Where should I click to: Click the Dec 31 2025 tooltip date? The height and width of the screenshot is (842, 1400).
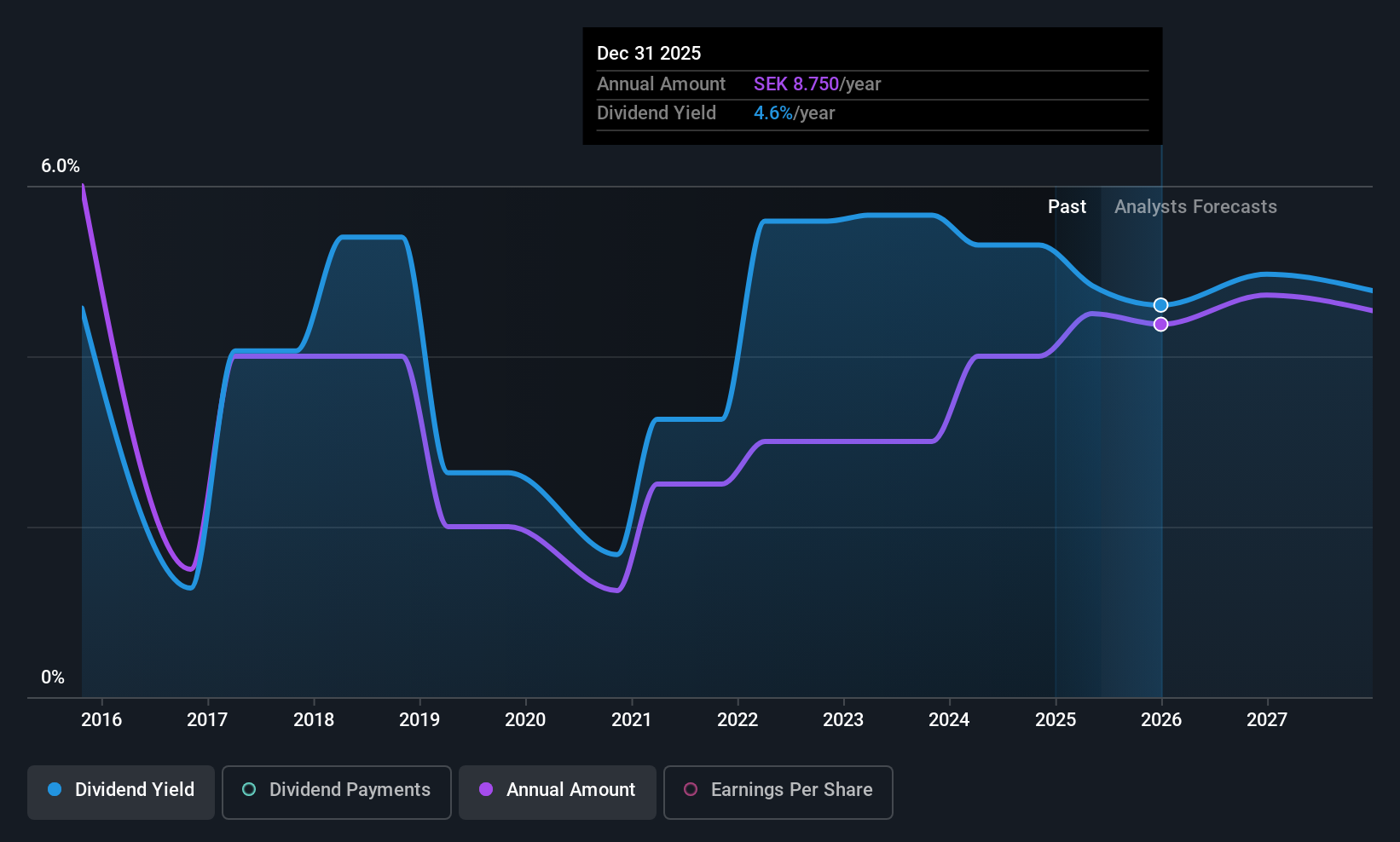[649, 54]
